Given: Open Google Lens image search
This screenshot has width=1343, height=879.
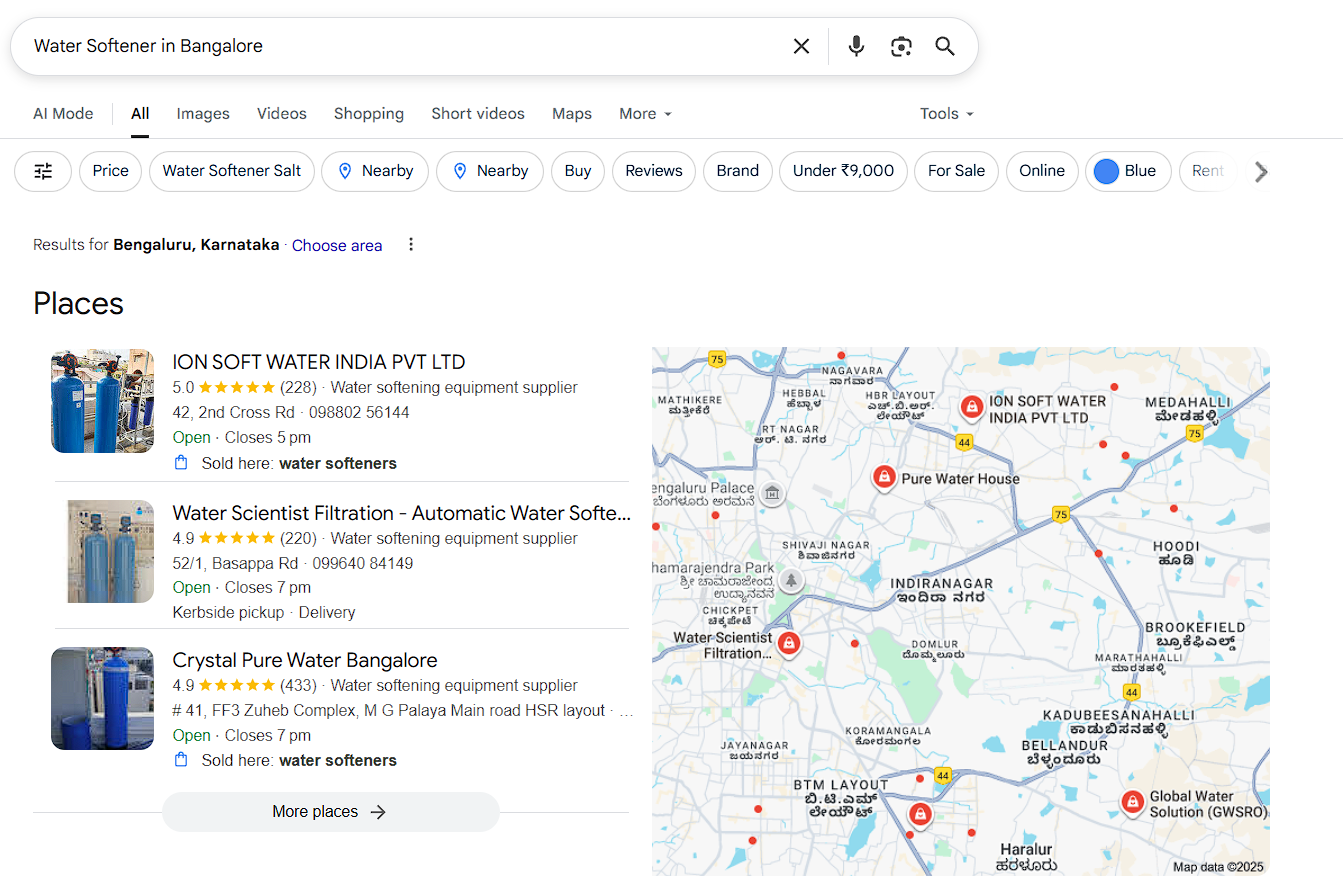Looking at the screenshot, I should [901, 46].
